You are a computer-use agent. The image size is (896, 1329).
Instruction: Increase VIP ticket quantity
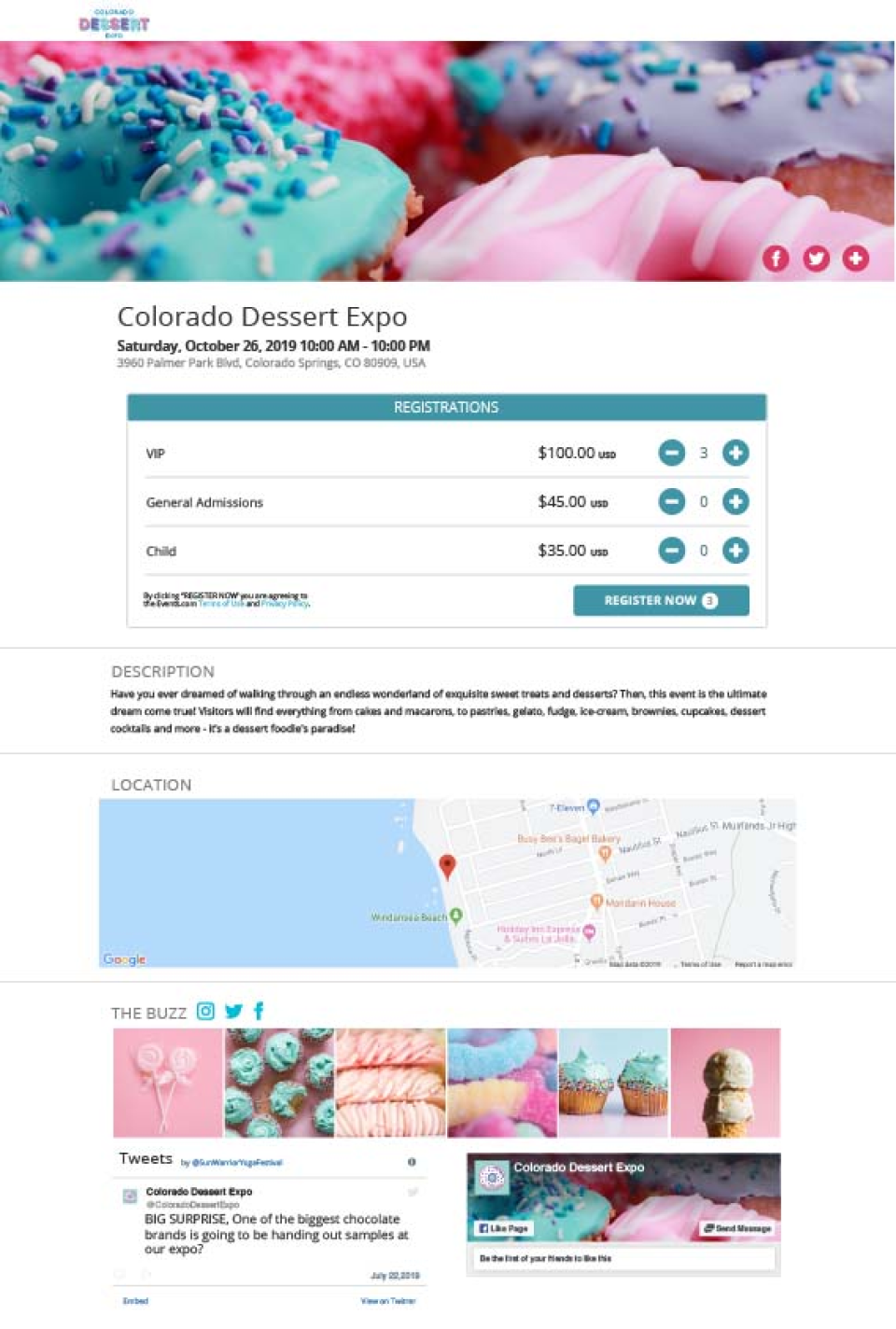735,453
